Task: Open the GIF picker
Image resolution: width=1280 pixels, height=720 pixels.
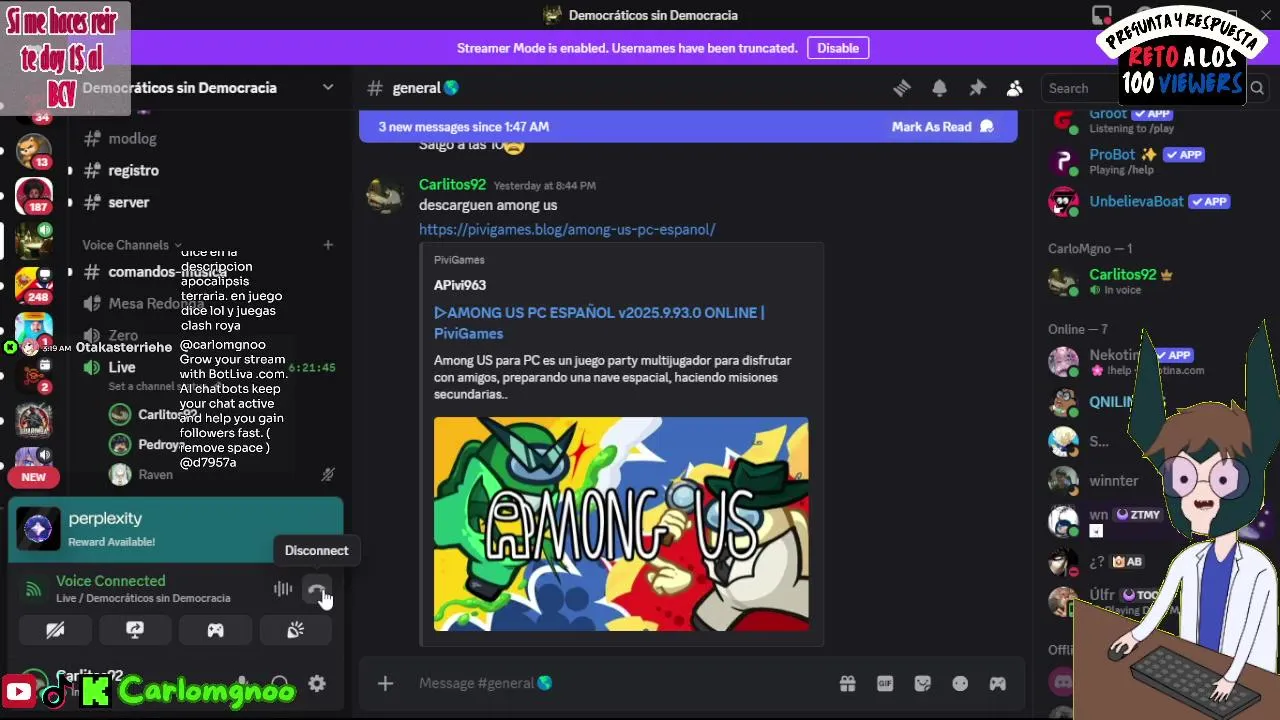Action: coord(885,684)
